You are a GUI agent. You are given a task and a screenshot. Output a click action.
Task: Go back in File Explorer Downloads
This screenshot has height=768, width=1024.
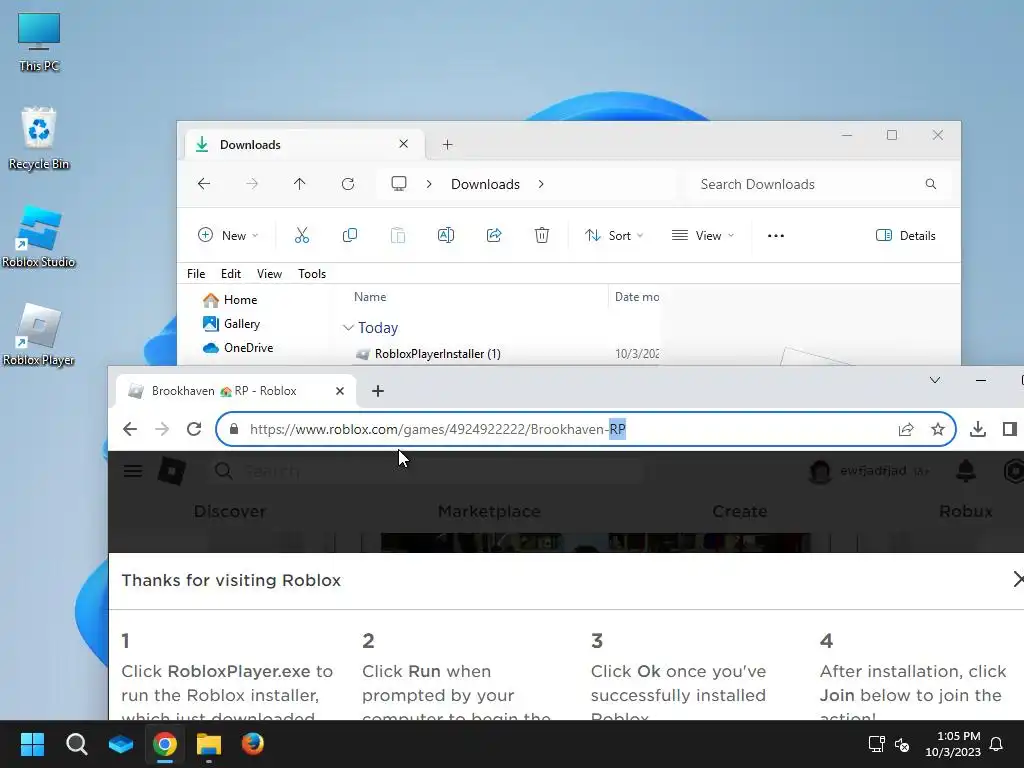point(204,184)
